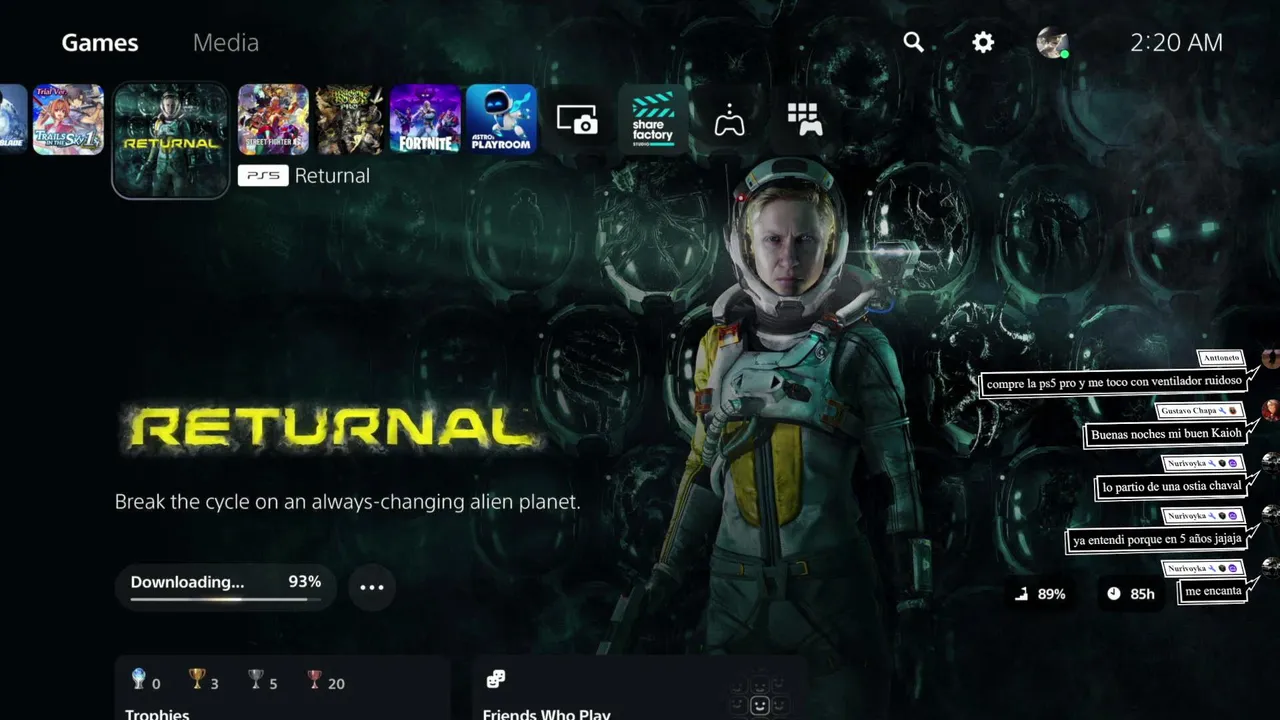The height and width of the screenshot is (720, 1280).
Task: Open the search magnifier icon
Action: (913, 42)
